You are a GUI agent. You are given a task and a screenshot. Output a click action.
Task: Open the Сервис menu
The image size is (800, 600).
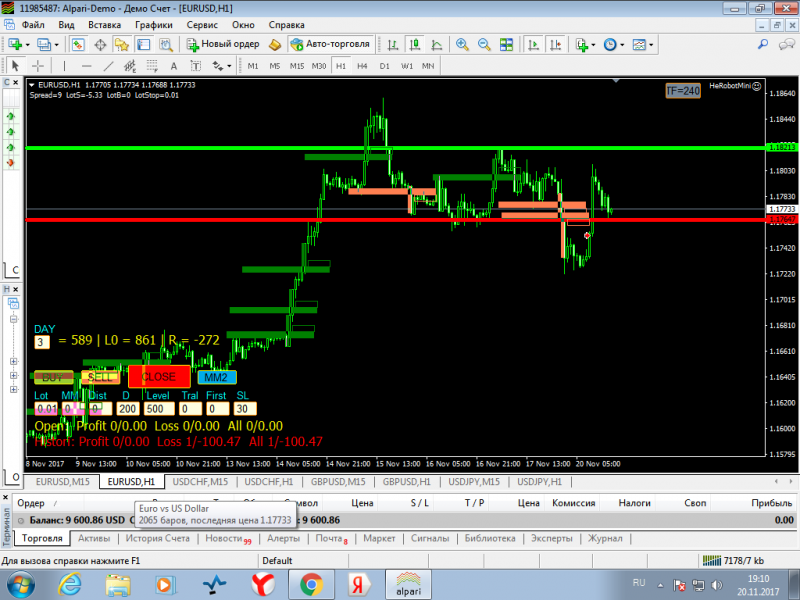[202, 25]
